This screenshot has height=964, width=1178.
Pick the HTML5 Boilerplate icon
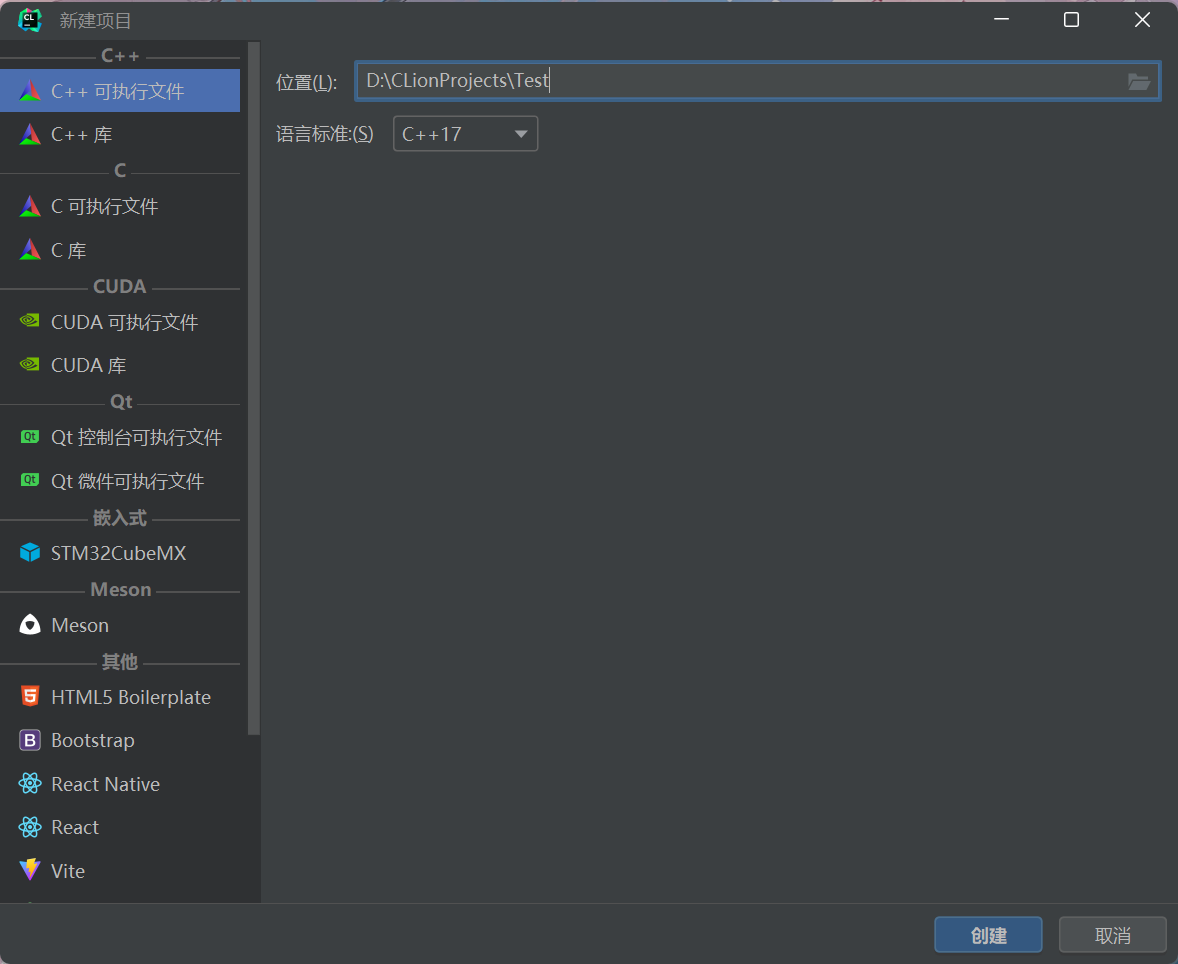point(30,697)
